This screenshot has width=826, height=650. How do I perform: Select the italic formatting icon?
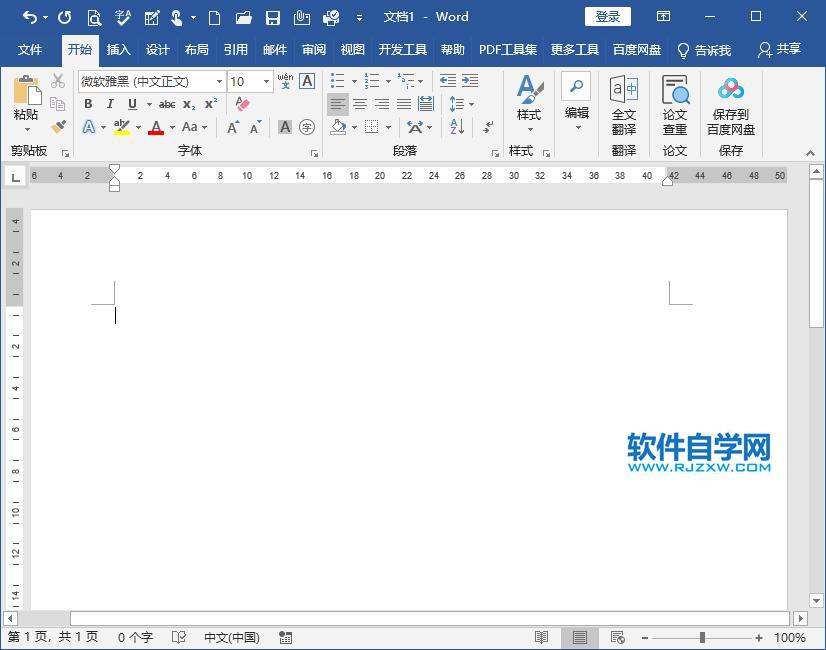click(x=110, y=104)
